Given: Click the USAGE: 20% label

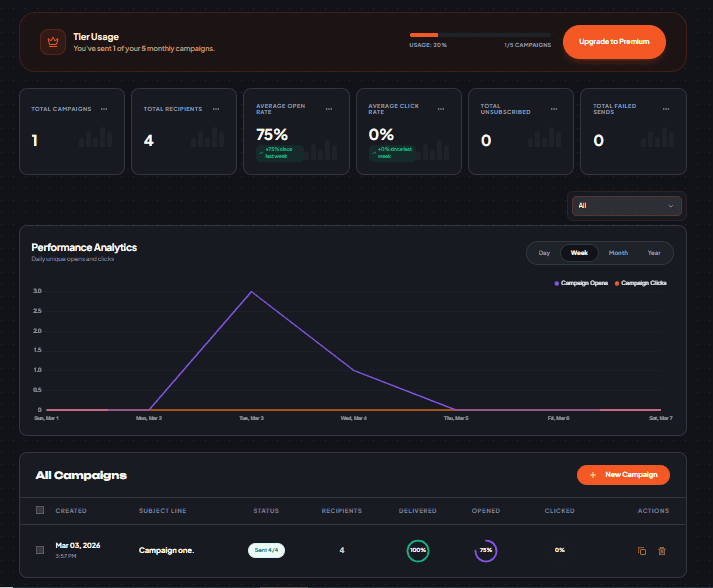Looking at the screenshot, I should coord(428,45).
